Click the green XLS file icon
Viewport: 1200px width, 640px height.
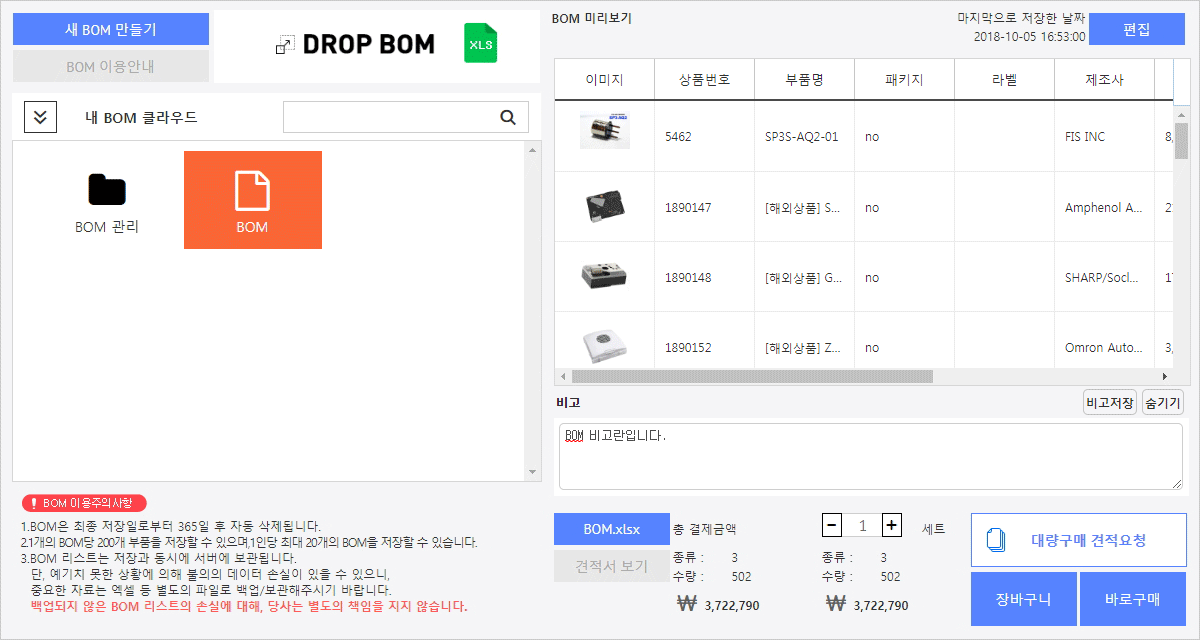pyautogui.click(x=480, y=45)
